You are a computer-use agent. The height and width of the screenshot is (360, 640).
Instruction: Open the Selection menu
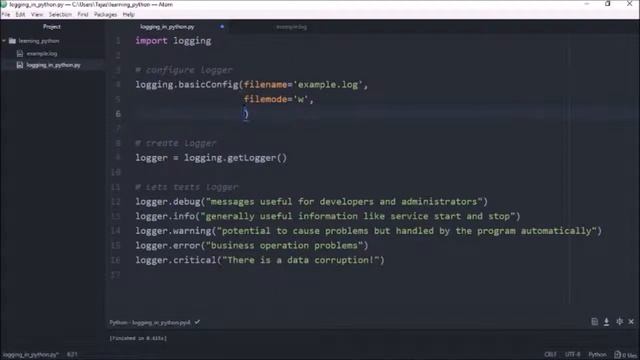60,14
